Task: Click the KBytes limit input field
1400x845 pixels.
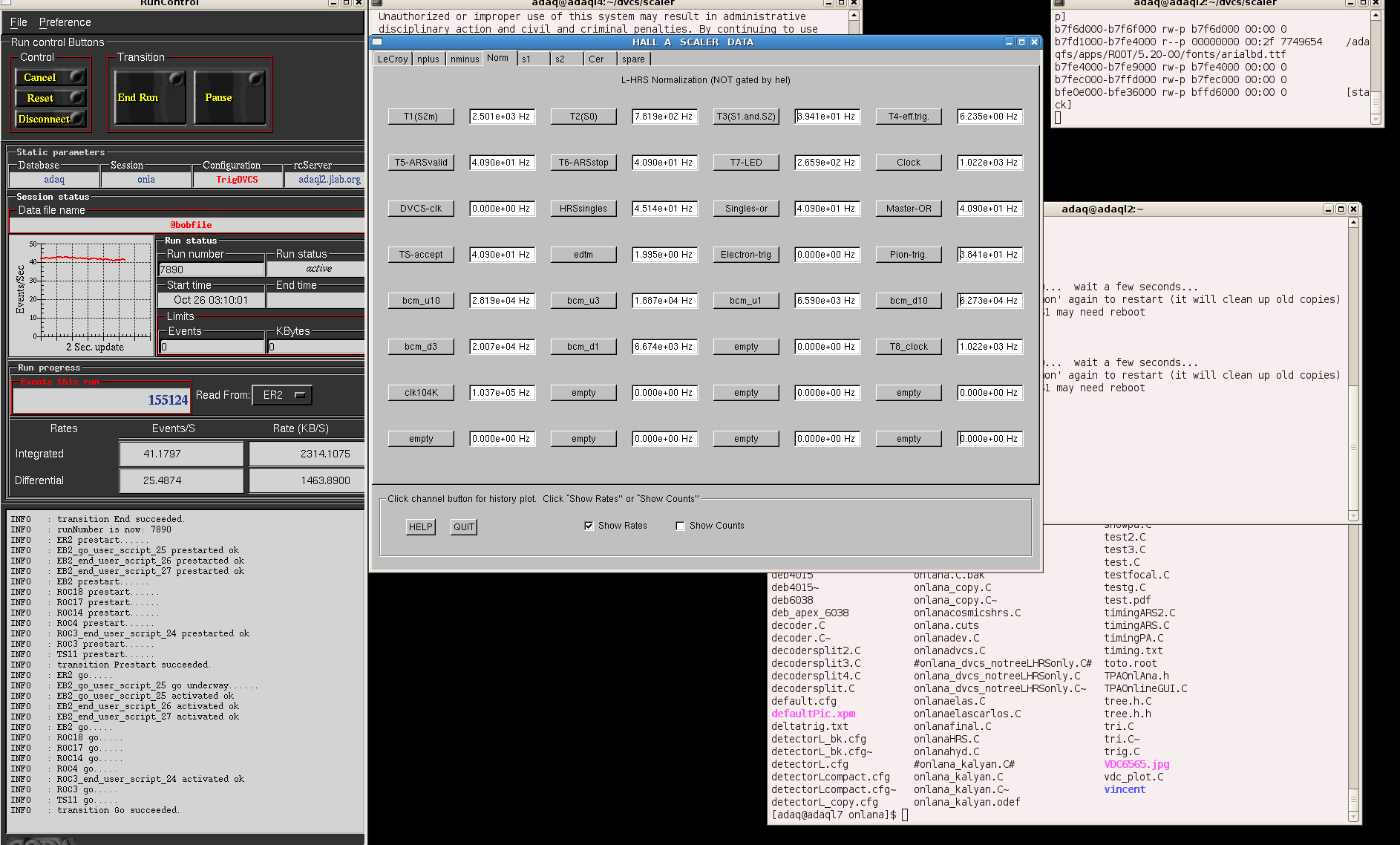Action: coord(315,347)
